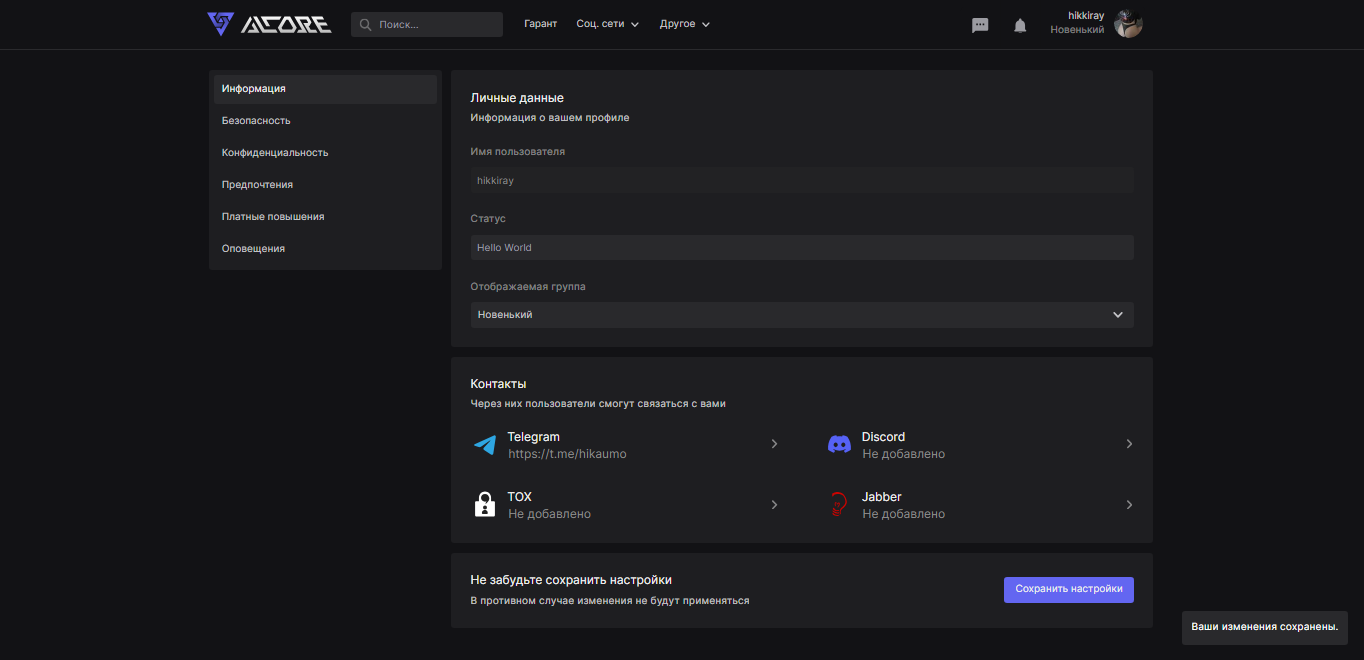Go to Платные повышения section
Screen dimensions: 1364x660
click(273, 217)
